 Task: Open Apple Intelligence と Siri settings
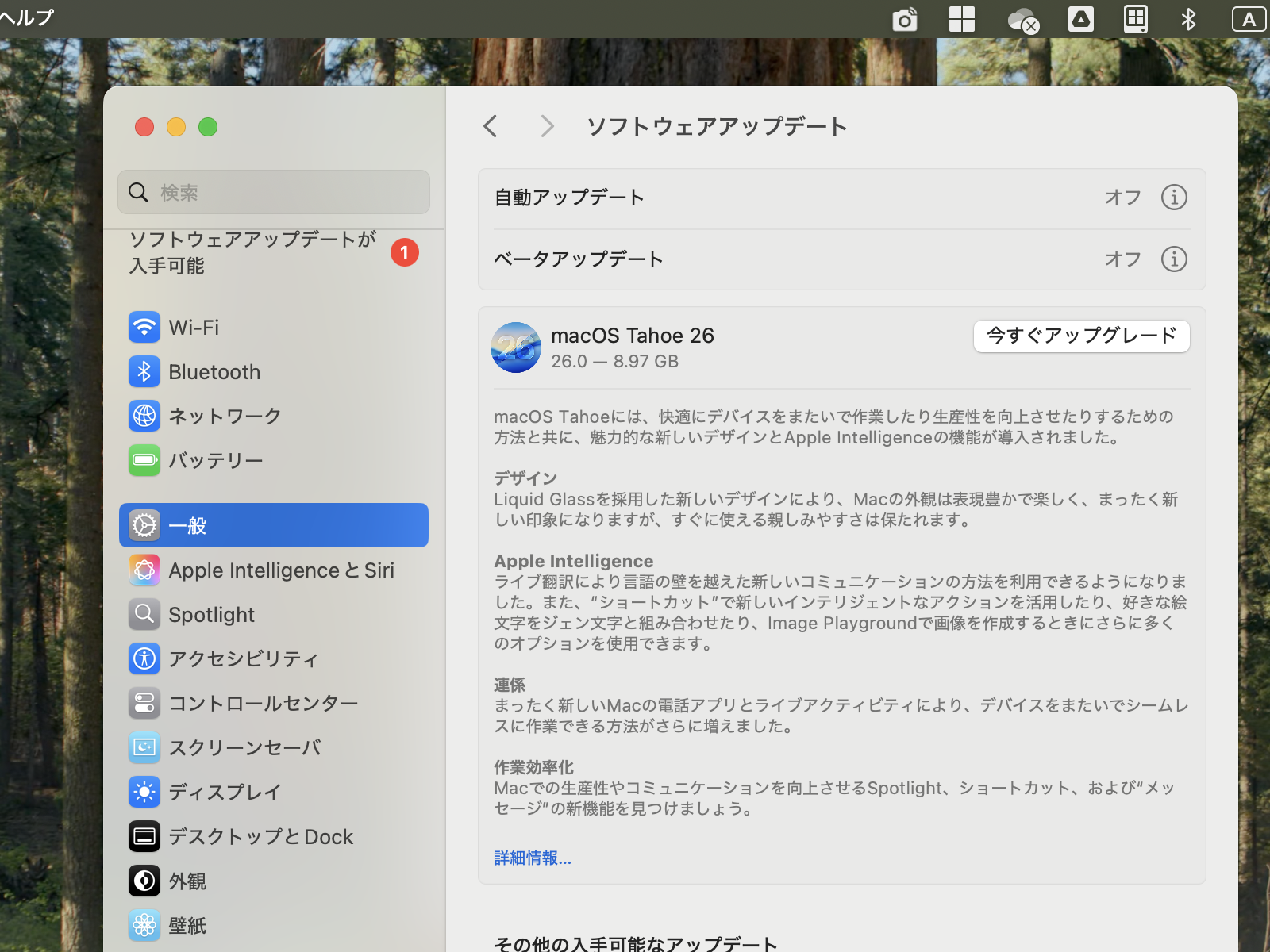(282, 570)
